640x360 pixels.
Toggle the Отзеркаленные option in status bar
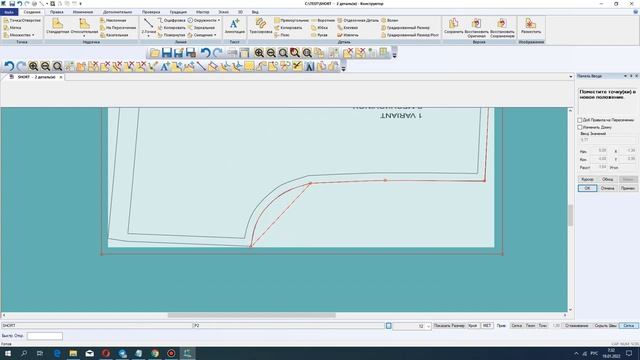click(576, 326)
